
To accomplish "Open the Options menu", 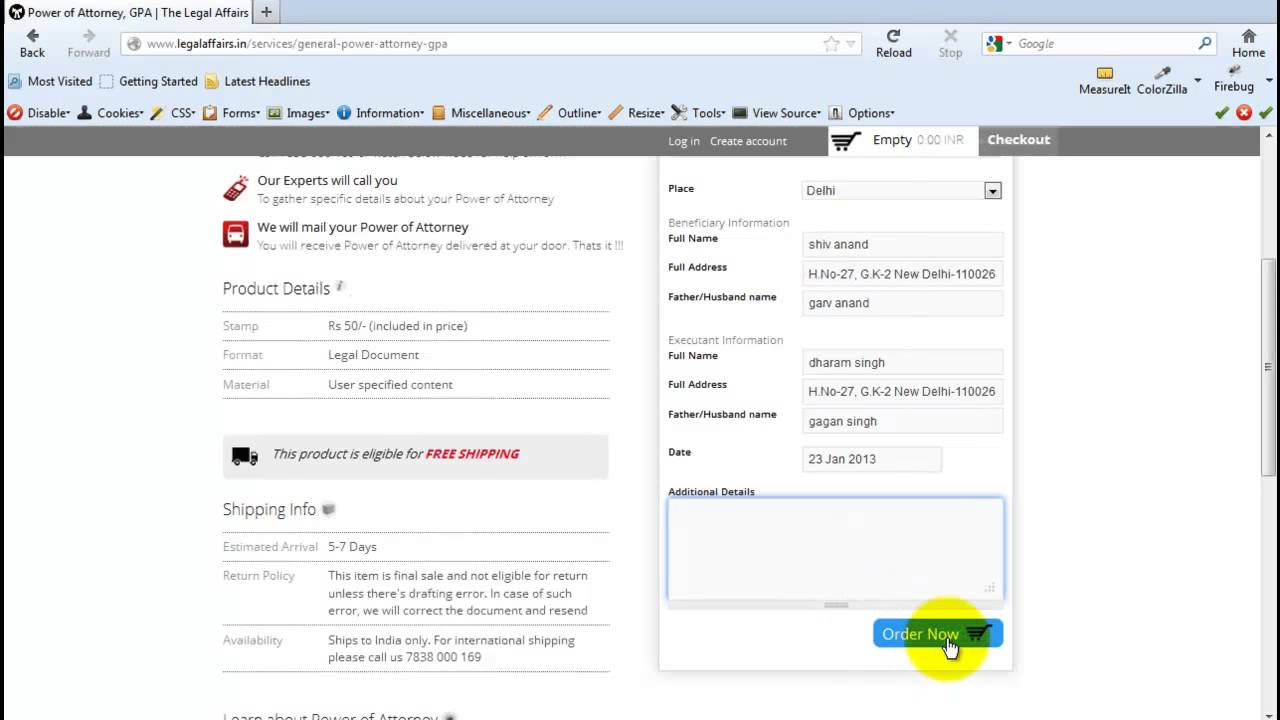I will [x=861, y=113].
